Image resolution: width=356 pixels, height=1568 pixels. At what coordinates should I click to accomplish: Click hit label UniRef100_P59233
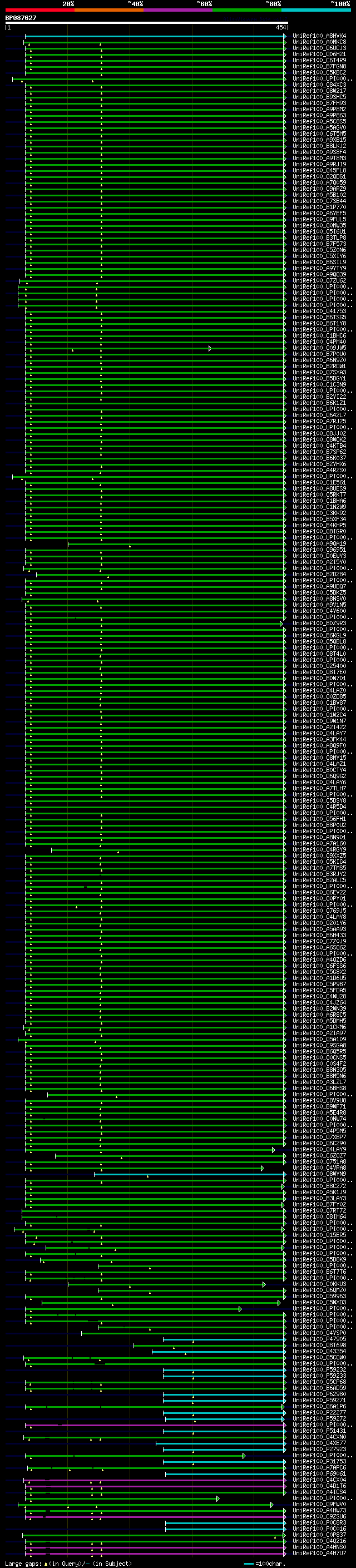(x=319, y=1376)
